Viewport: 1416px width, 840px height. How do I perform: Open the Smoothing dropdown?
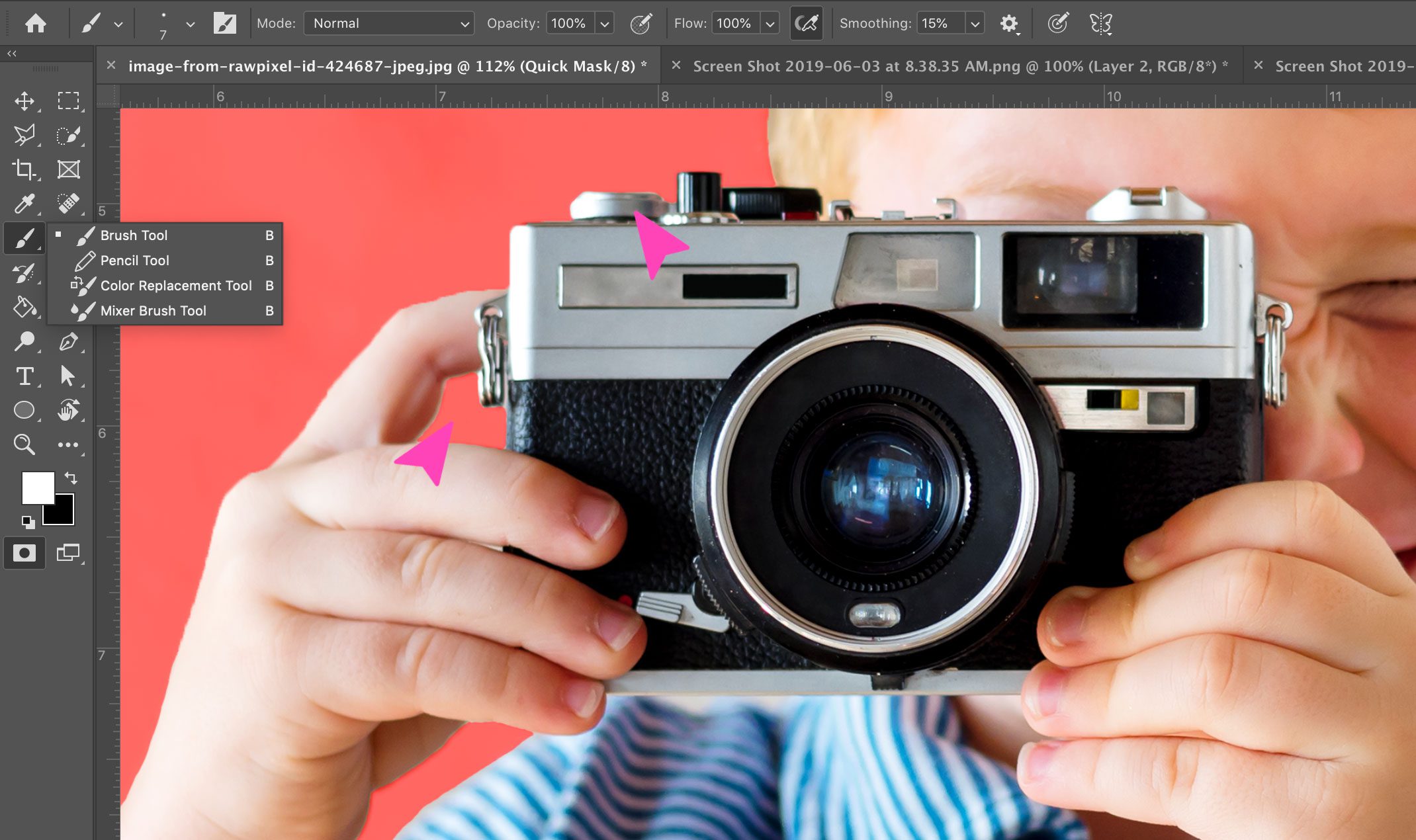[x=975, y=22]
